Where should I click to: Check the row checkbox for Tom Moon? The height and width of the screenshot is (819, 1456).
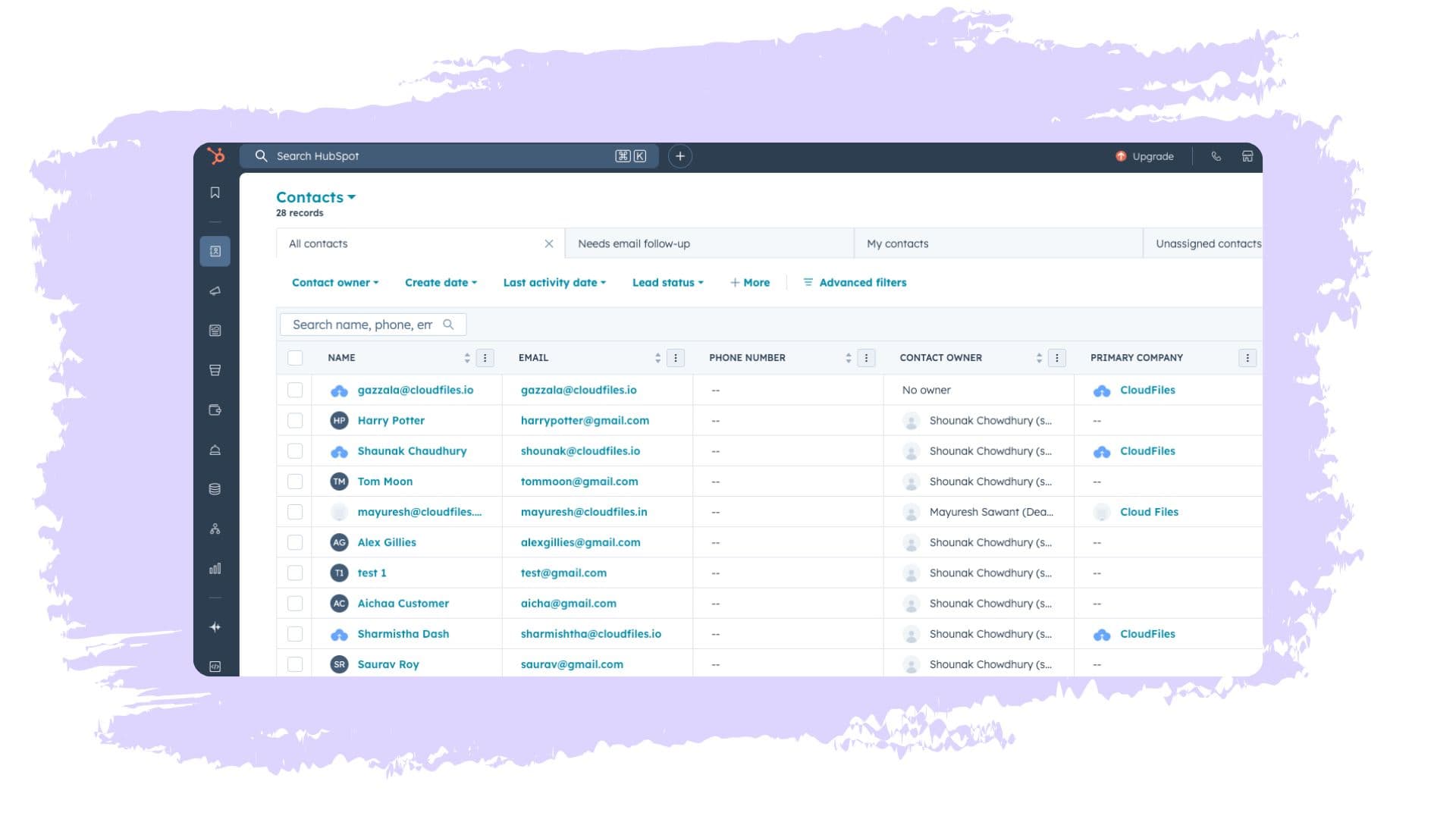click(295, 481)
